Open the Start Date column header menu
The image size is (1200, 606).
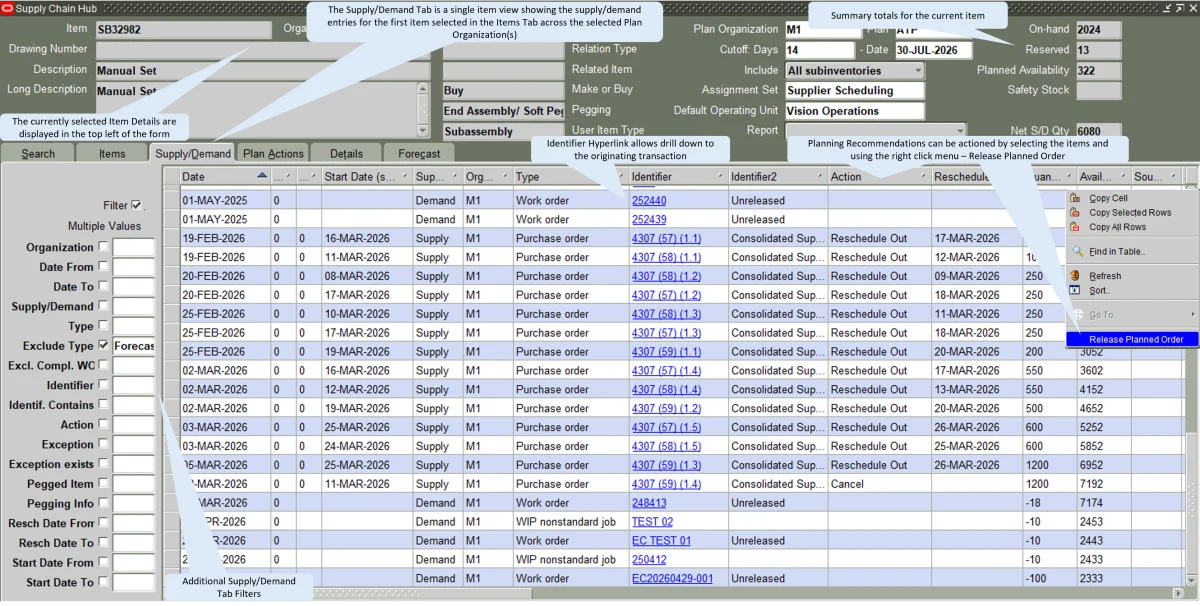pos(405,177)
